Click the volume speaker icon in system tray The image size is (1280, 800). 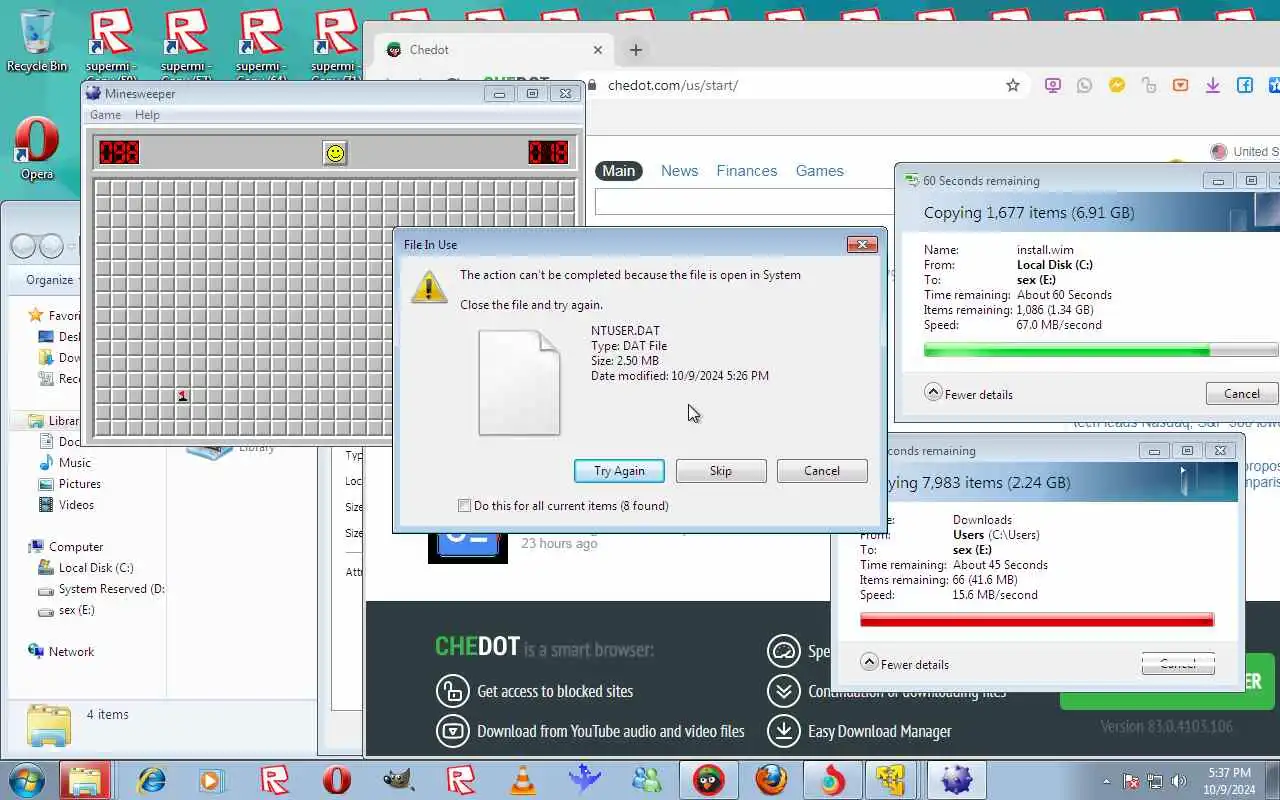point(1179,781)
